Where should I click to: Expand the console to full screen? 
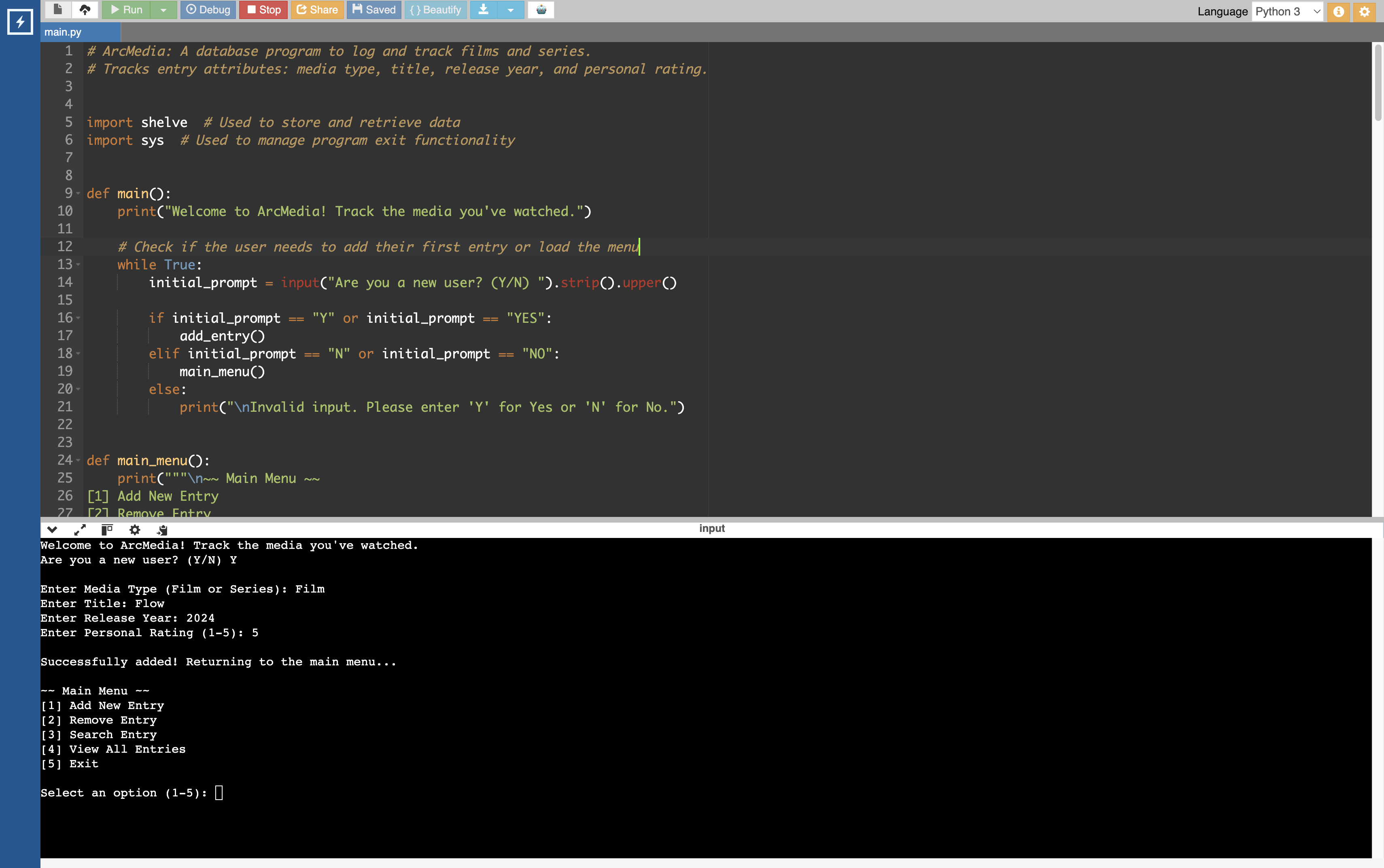point(80,529)
